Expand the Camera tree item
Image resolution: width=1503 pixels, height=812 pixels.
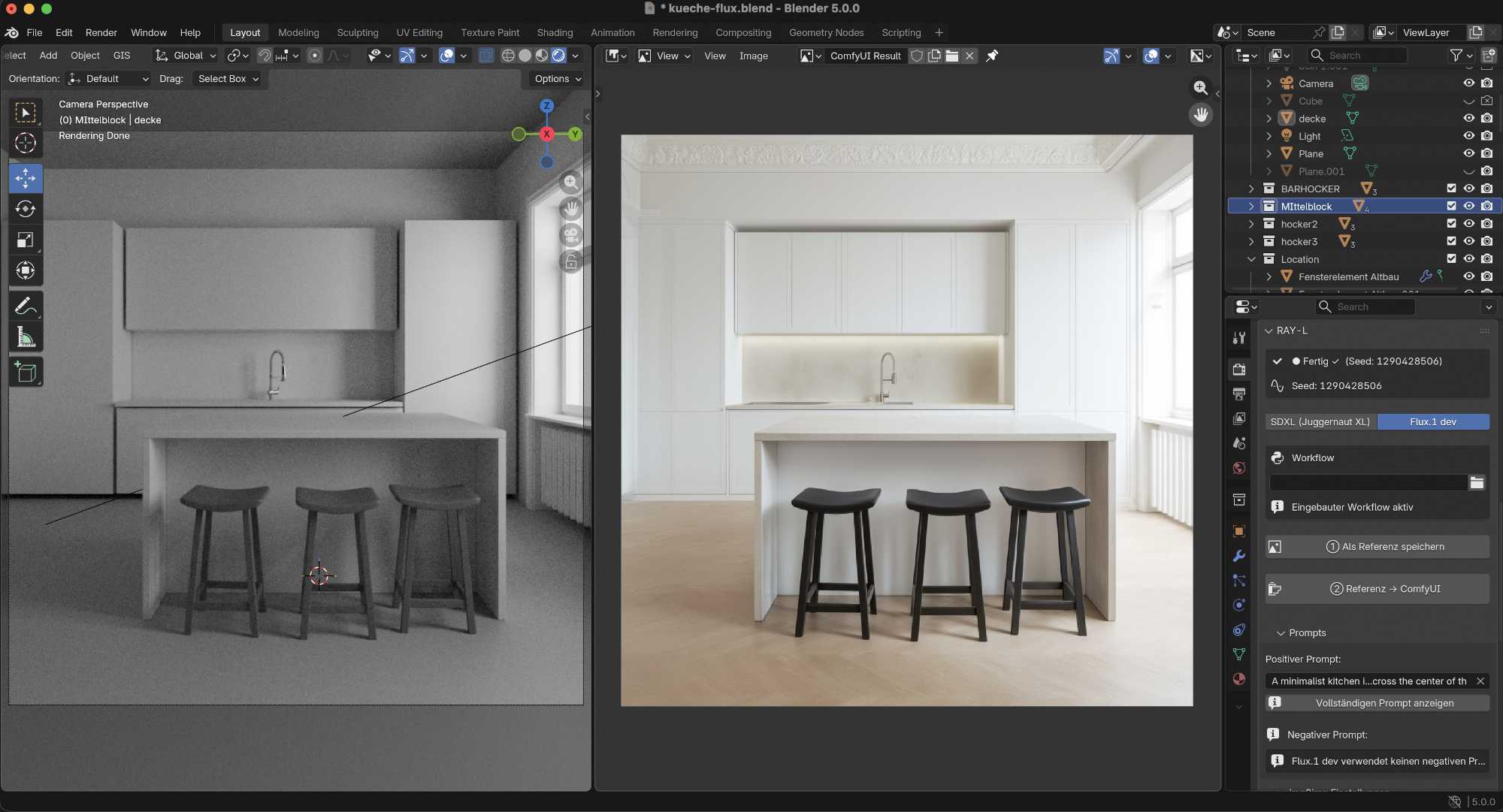pyautogui.click(x=1269, y=83)
